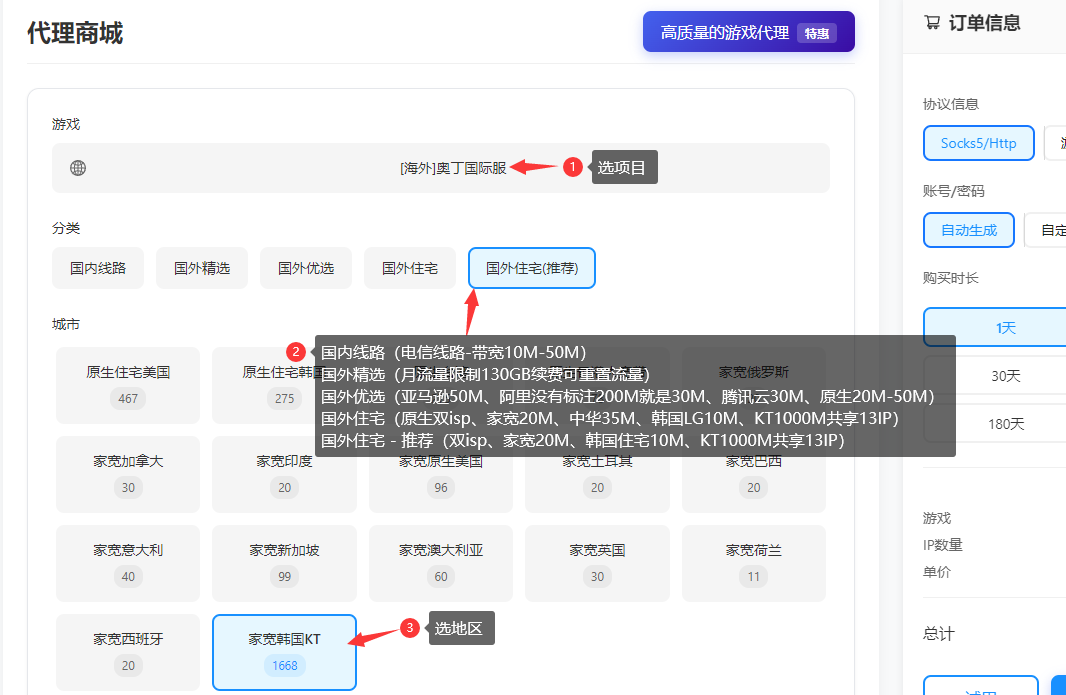The width and height of the screenshot is (1066, 695).
Task: Enable 自动生成 for account credentials
Action: (x=968, y=229)
